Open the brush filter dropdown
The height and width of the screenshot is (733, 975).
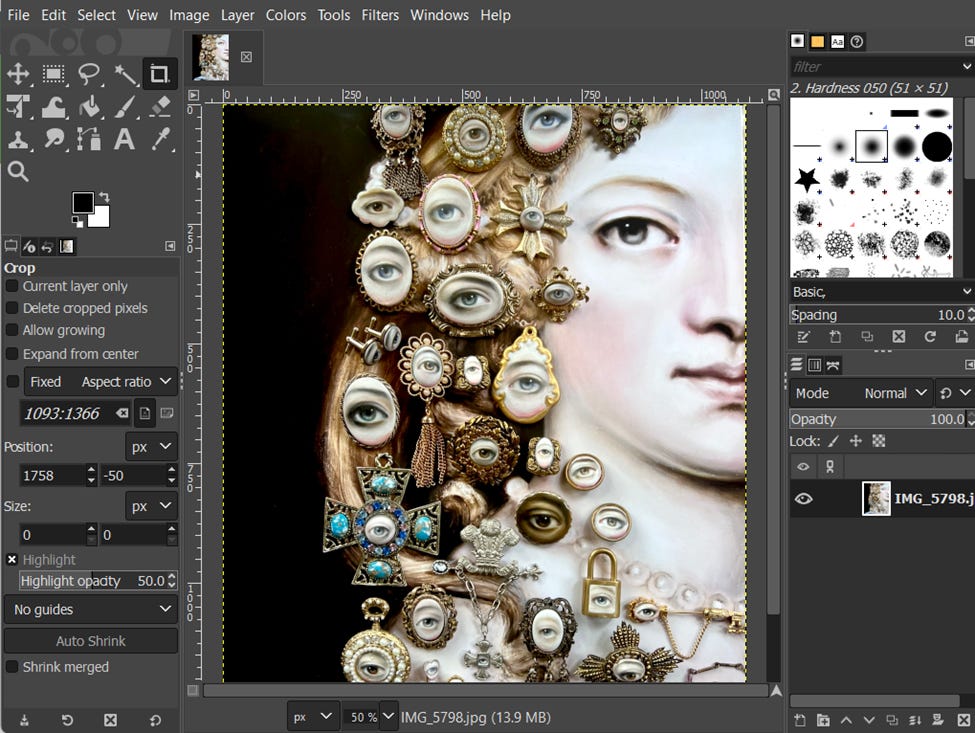(966, 66)
